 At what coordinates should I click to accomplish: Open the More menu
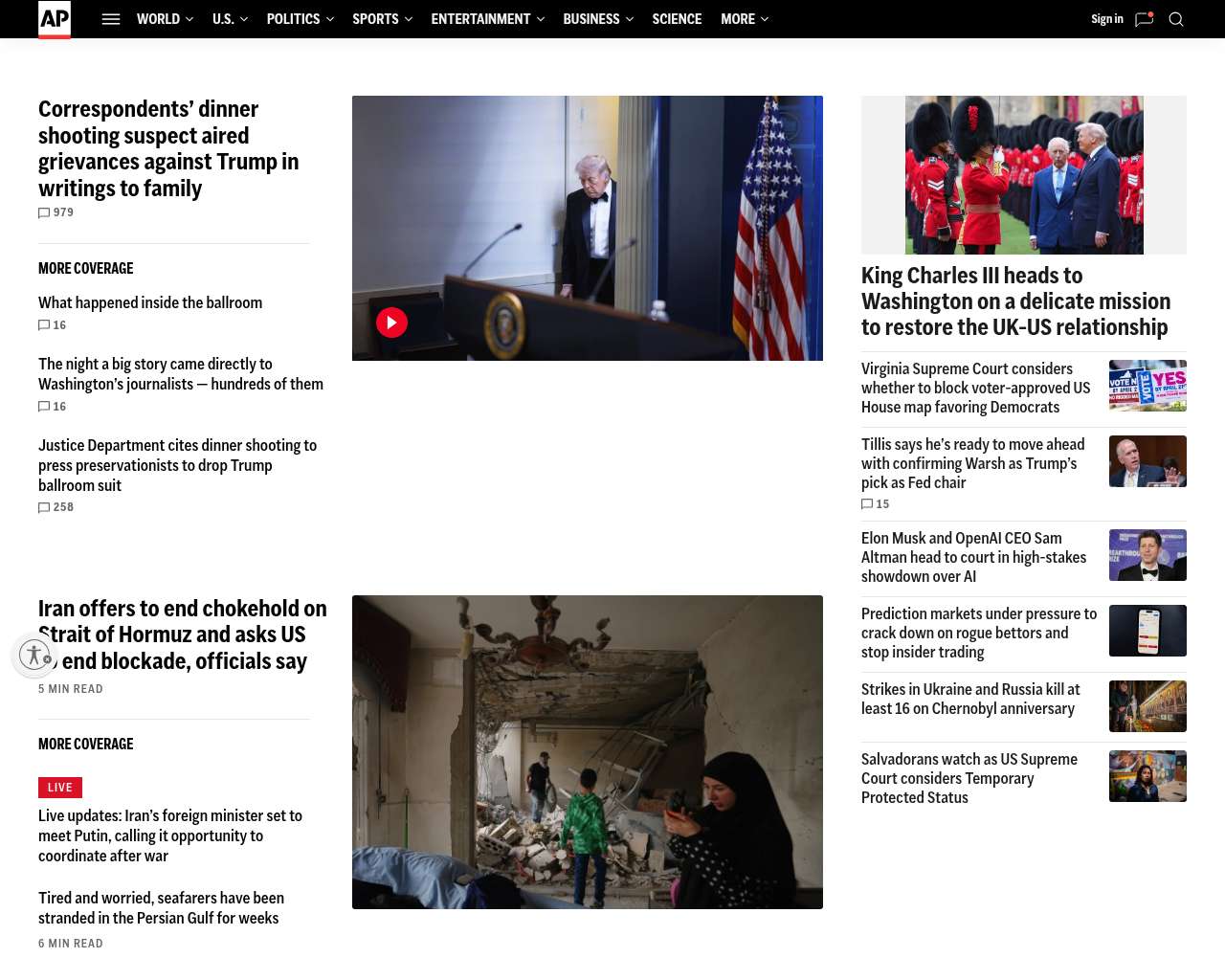click(x=738, y=19)
